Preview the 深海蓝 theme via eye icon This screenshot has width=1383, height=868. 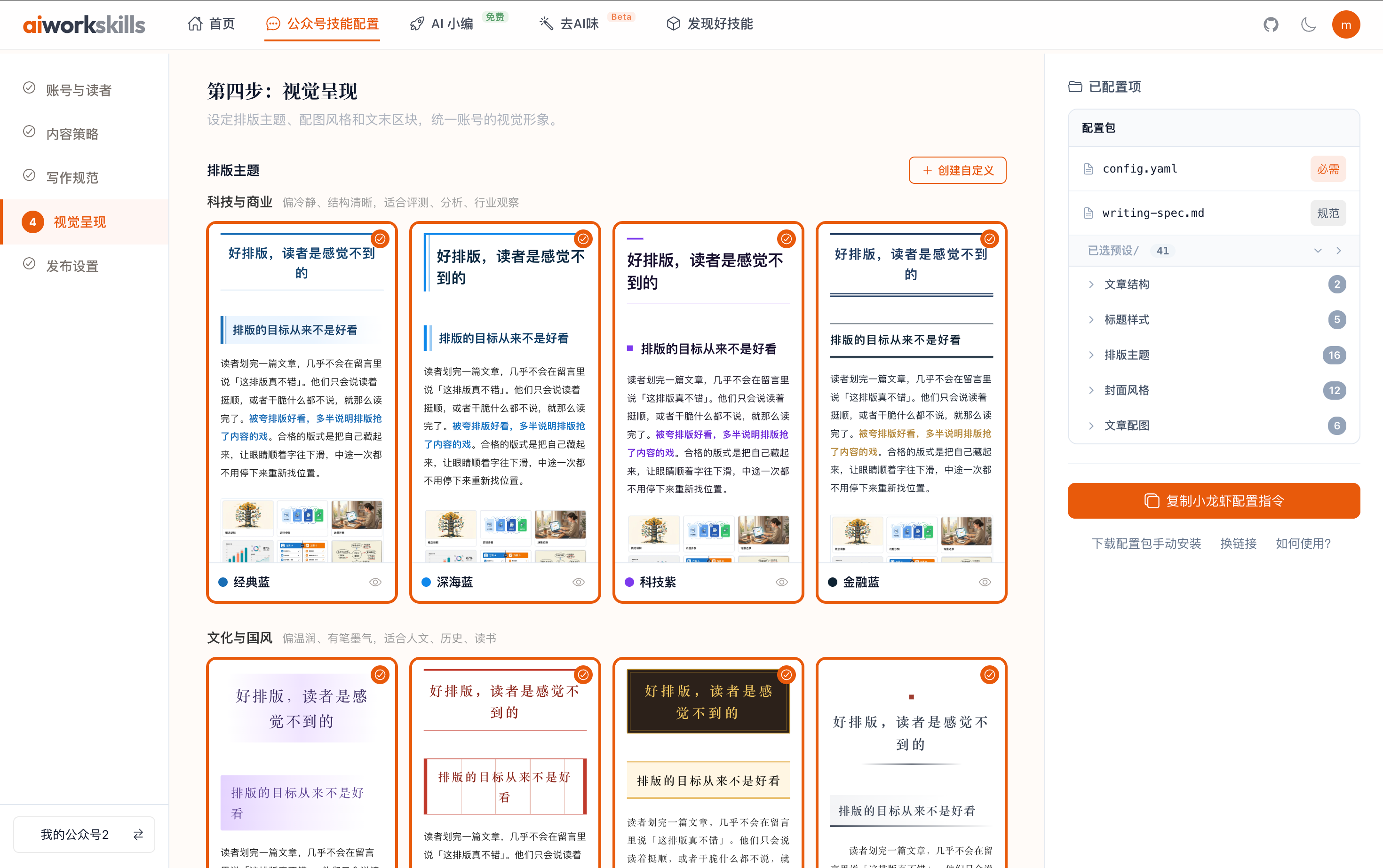578,582
